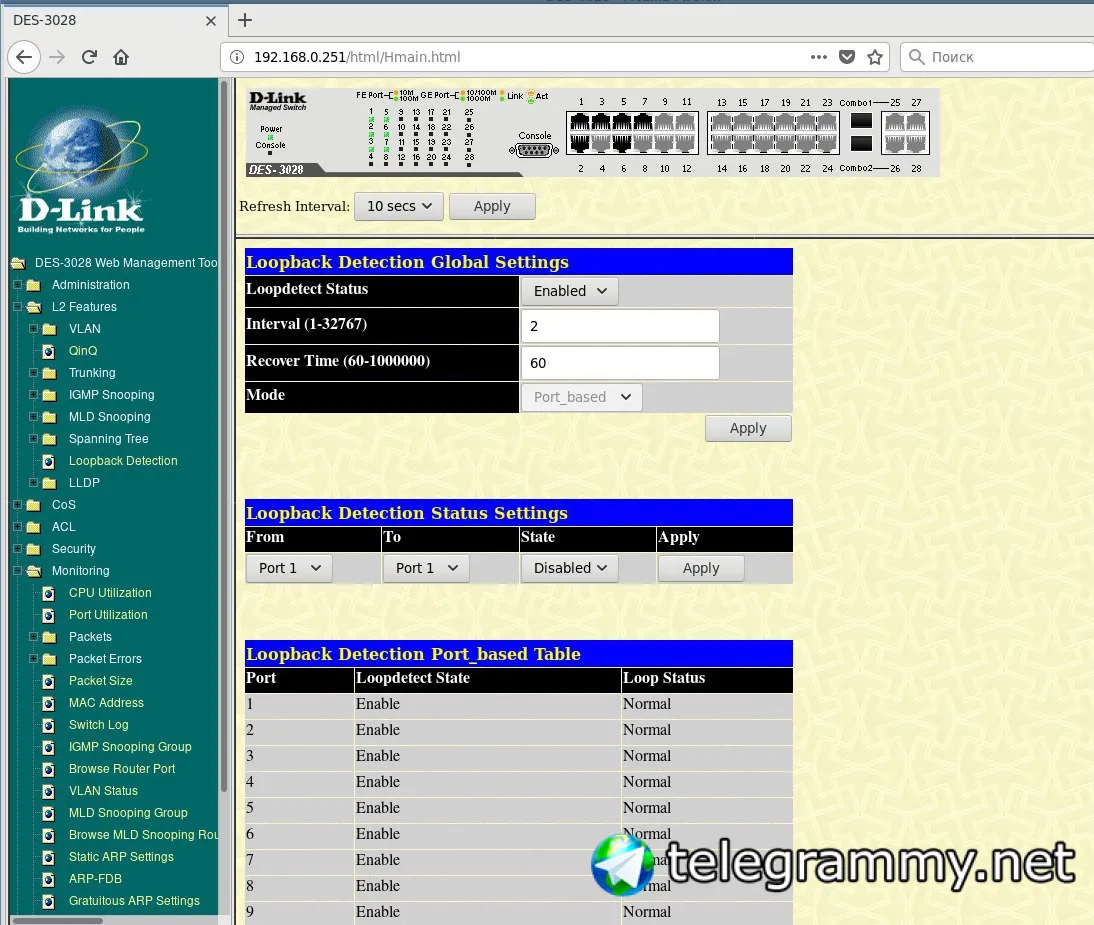Open Browse MLD Snooping Router in tree
The width and height of the screenshot is (1094, 925).
143,835
